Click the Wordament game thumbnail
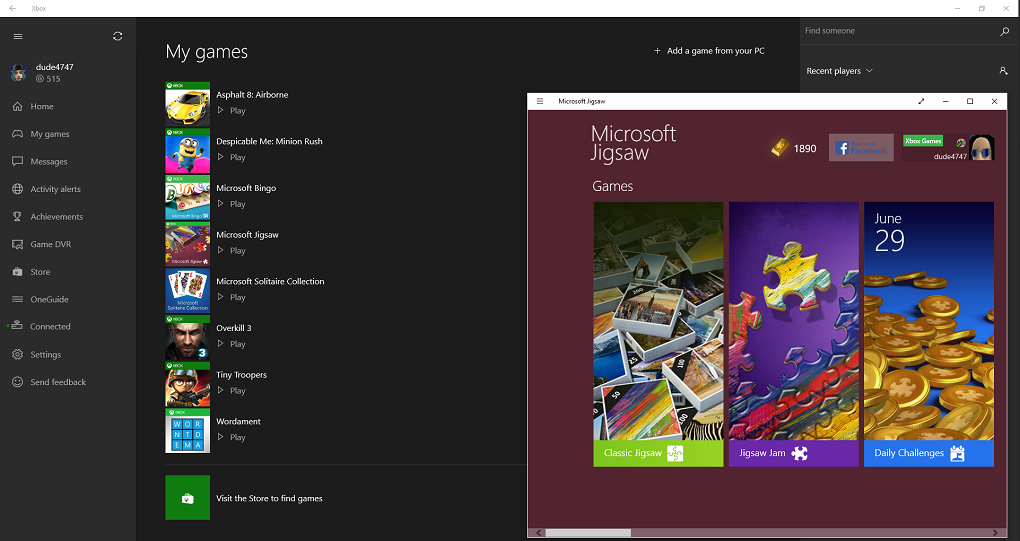Image resolution: width=1020 pixels, height=541 pixels. pos(187,431)
